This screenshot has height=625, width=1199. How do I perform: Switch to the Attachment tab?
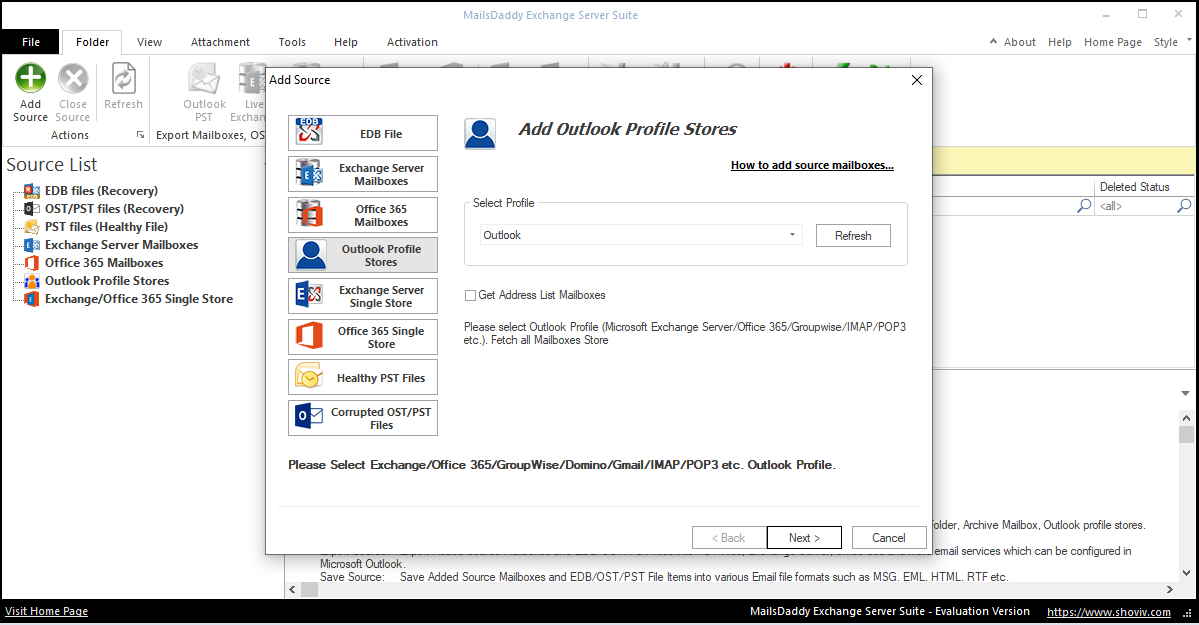(220, 42)
